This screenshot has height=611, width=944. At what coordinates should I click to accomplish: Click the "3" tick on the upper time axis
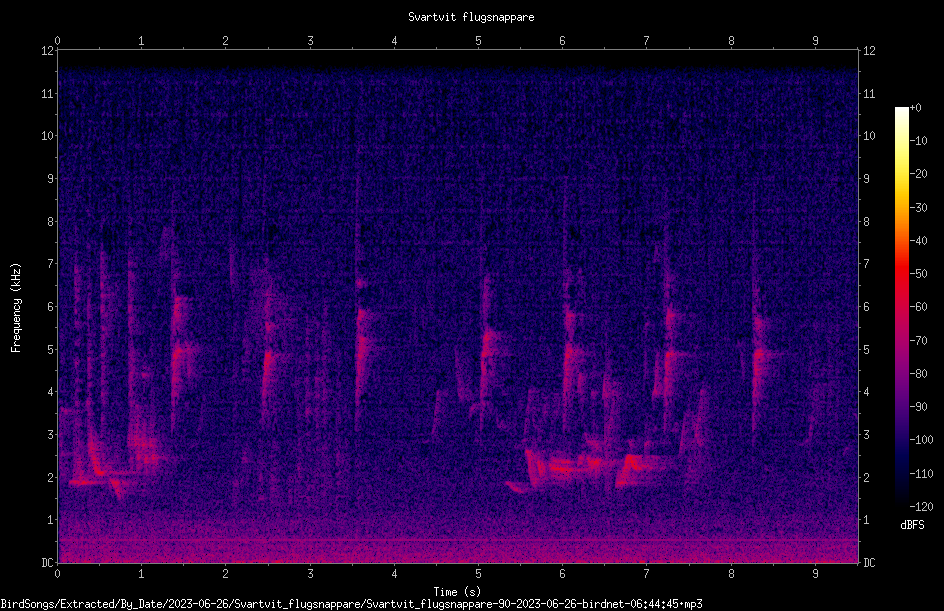[x=310, y=40]
